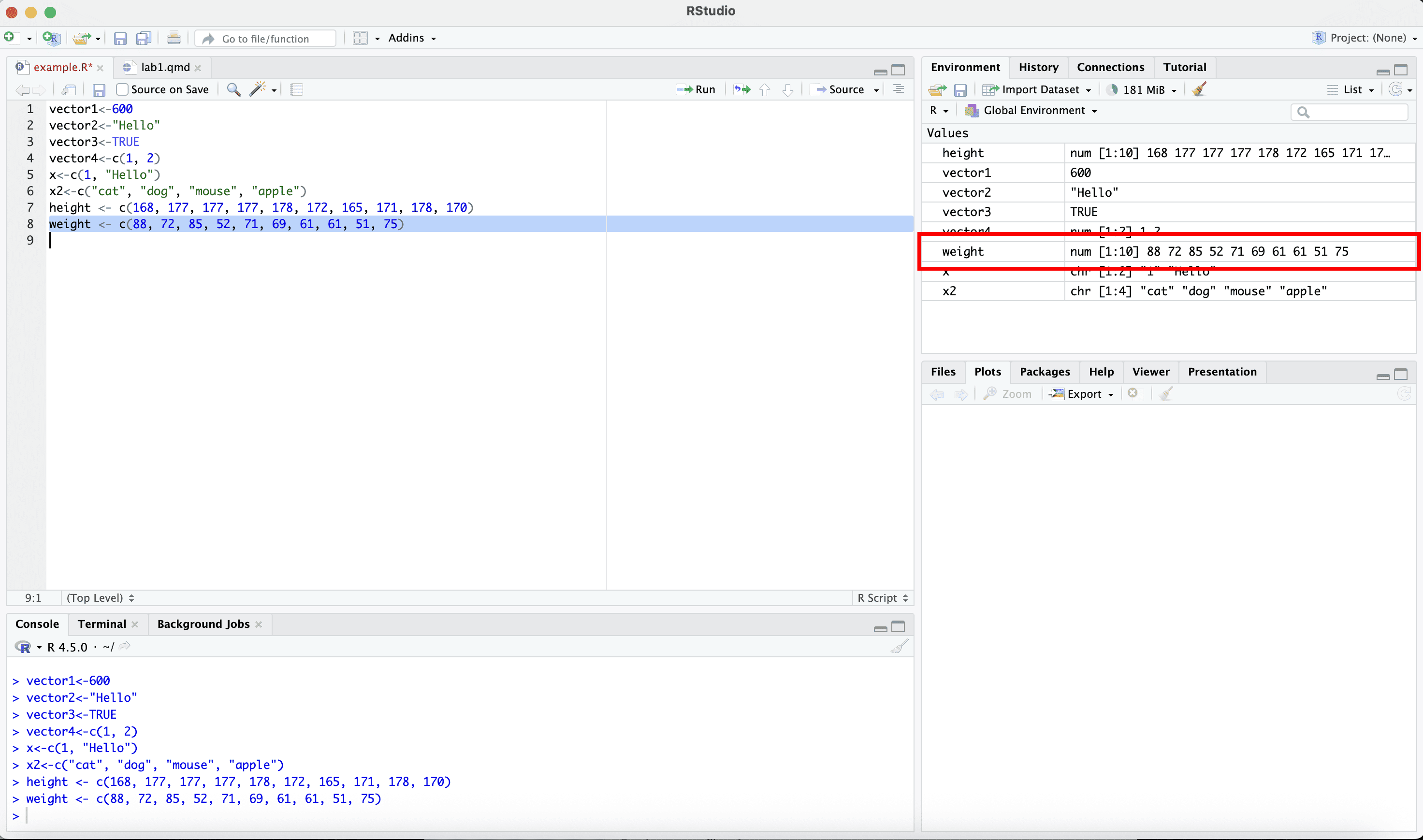Image resolution: width=1423 pixels, height=840 pixels.
Task: Open the Terminal tab
Action: point(102,624)
